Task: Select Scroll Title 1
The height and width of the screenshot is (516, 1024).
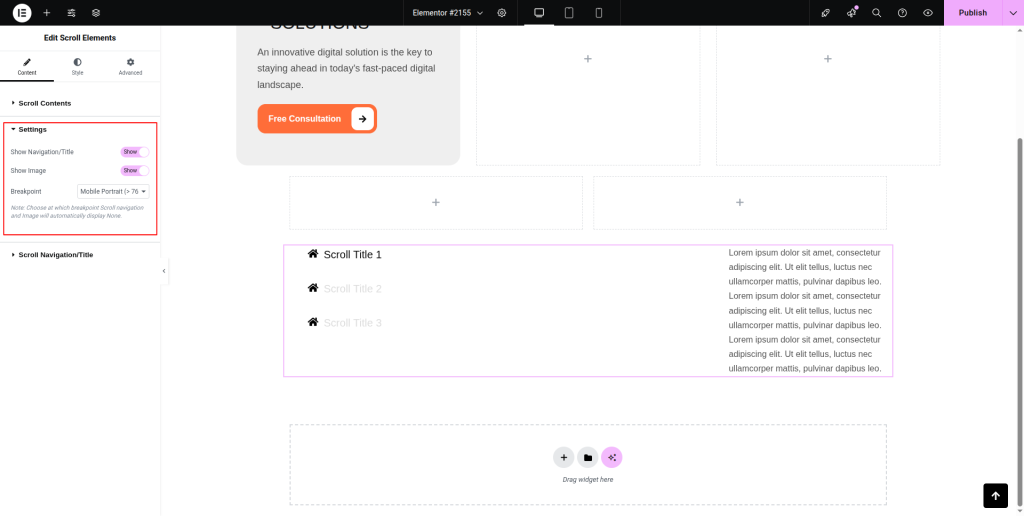Action: 353,254
